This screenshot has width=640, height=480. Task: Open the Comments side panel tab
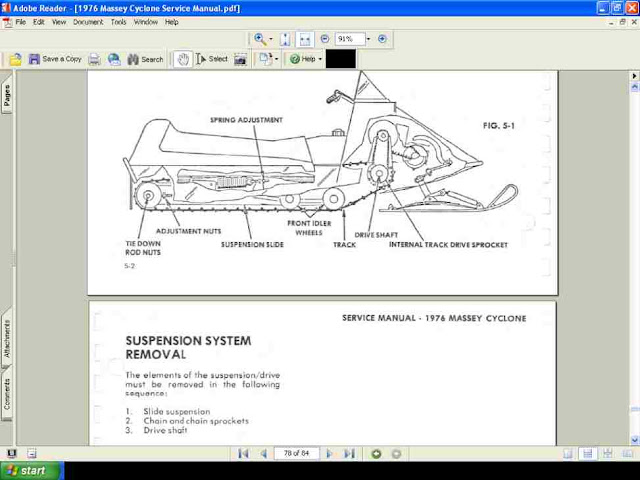point(7,393)
